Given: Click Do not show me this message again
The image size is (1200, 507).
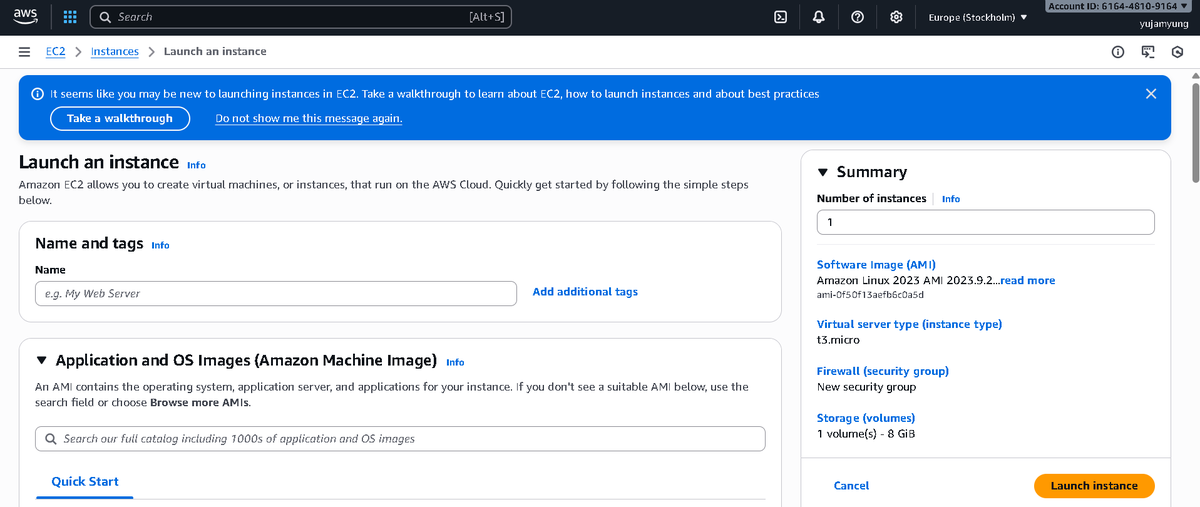Looking at the screenshot, I should 309,118.
